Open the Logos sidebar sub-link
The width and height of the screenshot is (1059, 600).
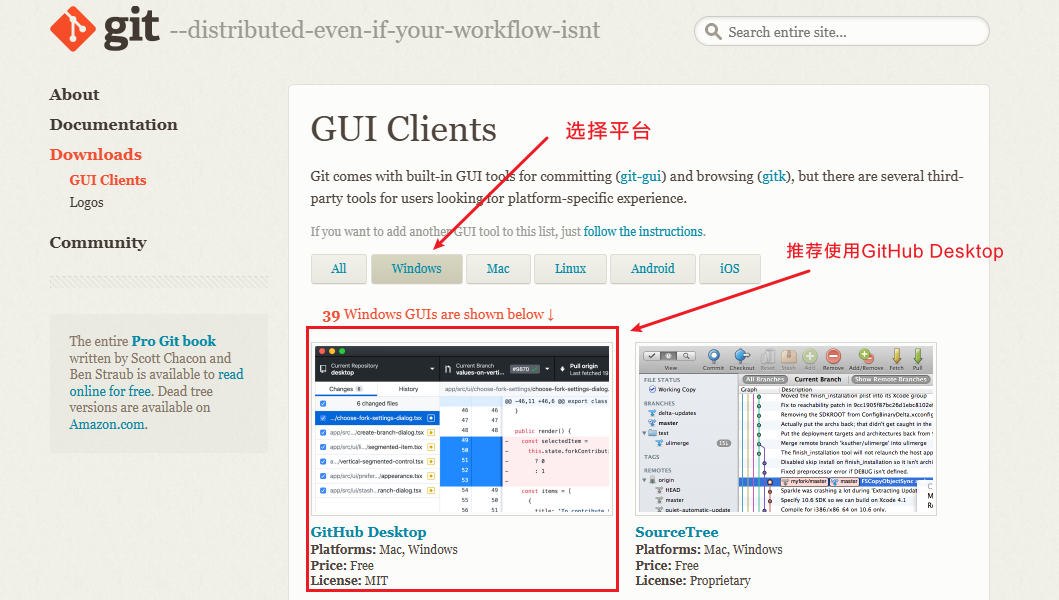pos(86,203)
